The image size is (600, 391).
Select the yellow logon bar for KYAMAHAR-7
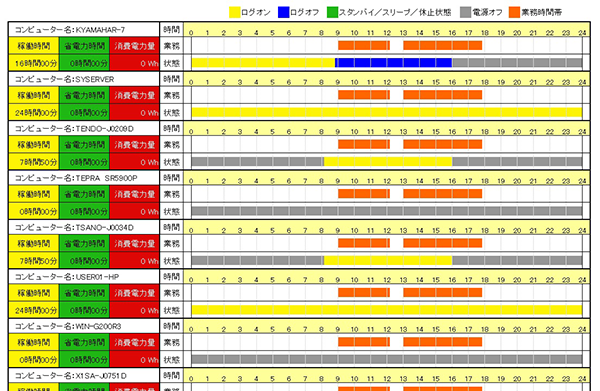pyautogui.click(x=263, y=63)
